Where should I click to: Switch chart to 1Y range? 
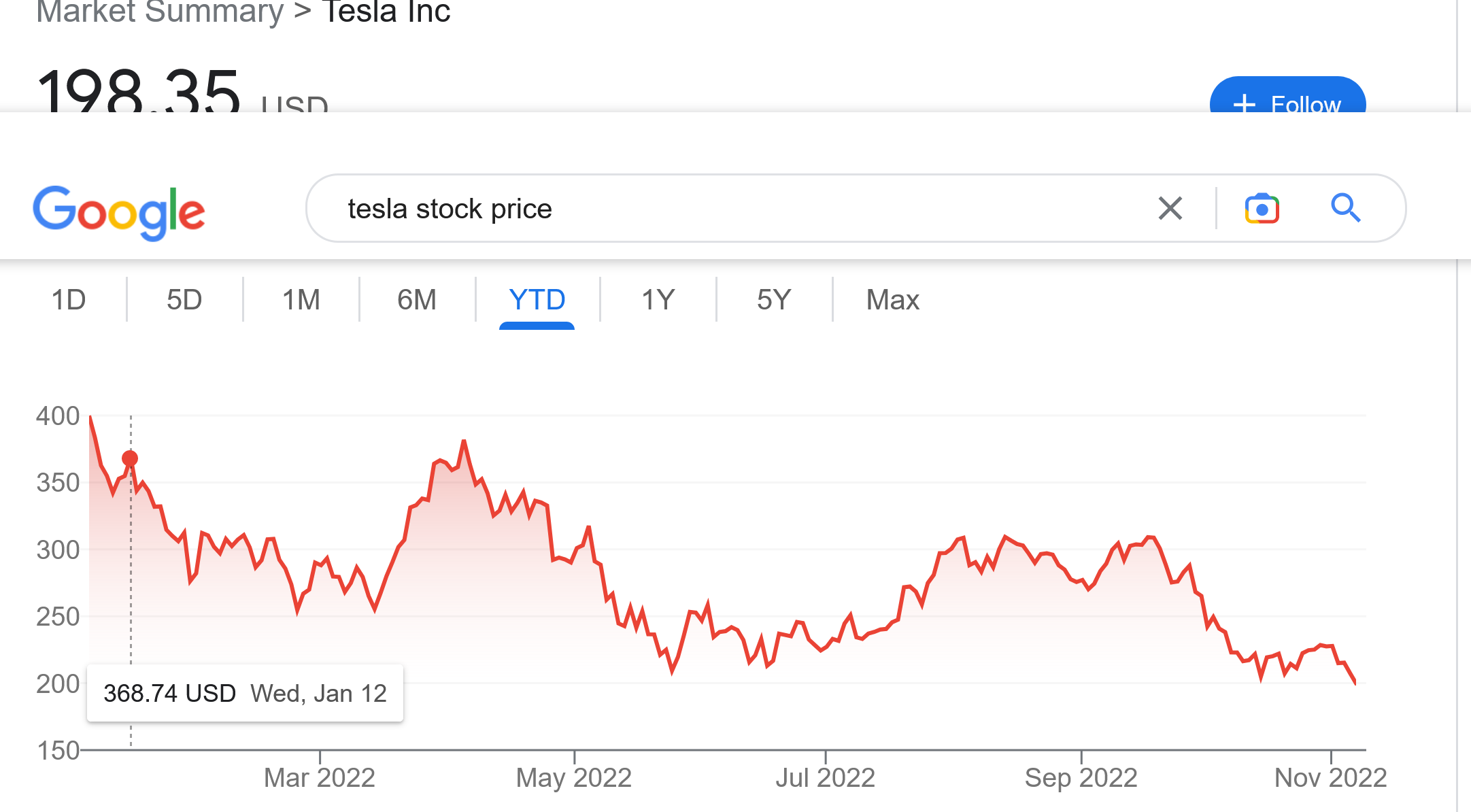(x=658, y=300)
